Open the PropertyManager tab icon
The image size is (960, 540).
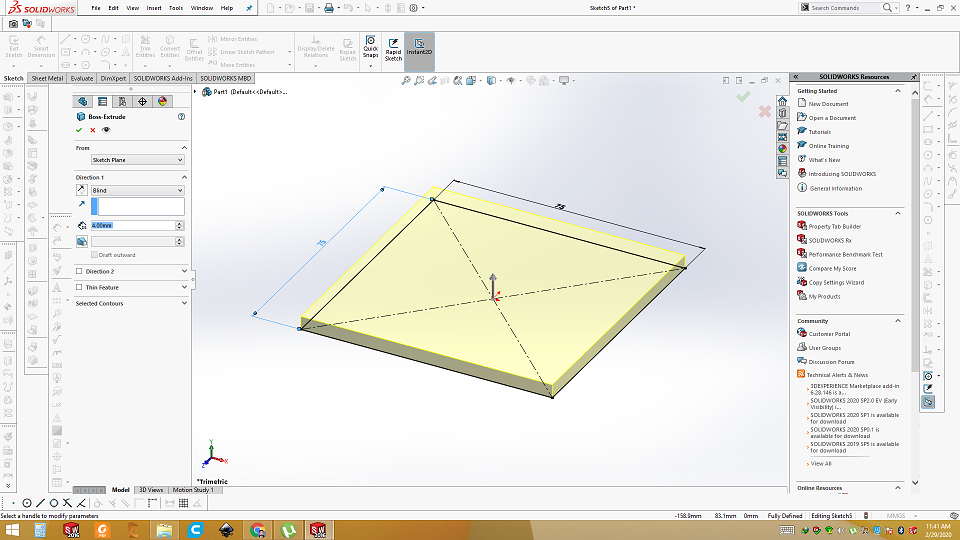[x=102, y=102]
